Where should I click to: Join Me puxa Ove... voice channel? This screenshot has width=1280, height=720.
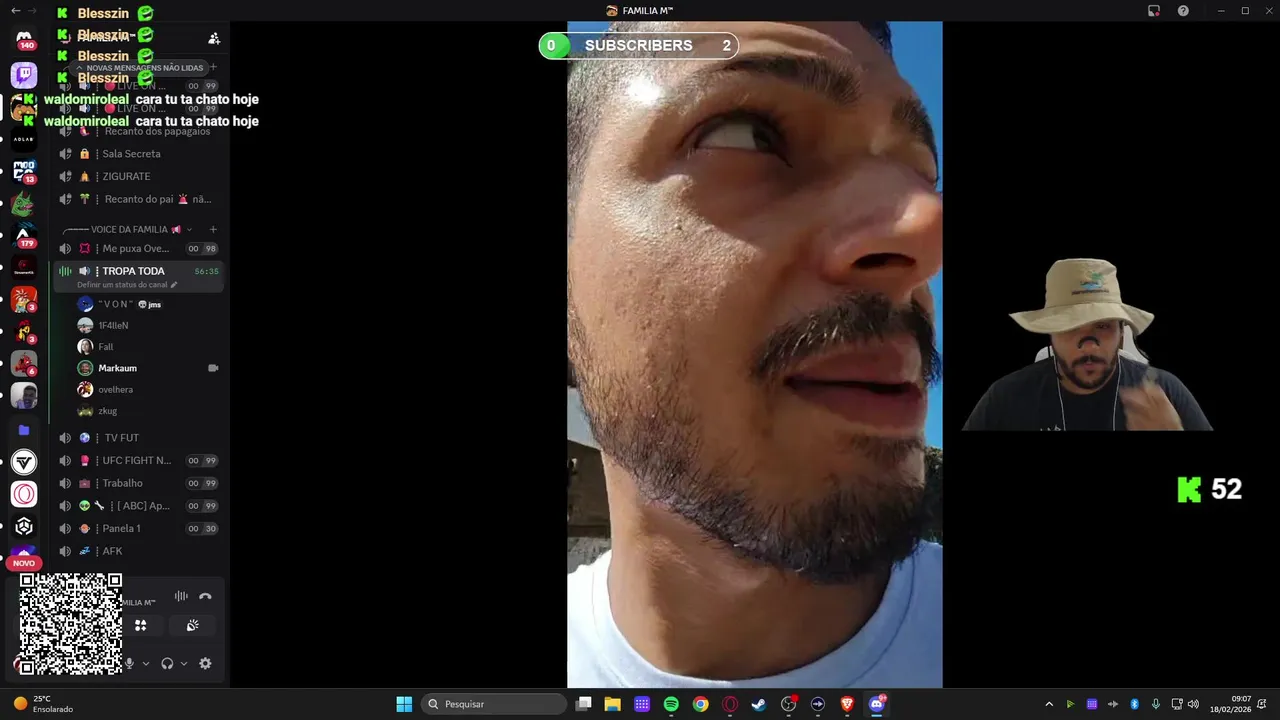139,248
